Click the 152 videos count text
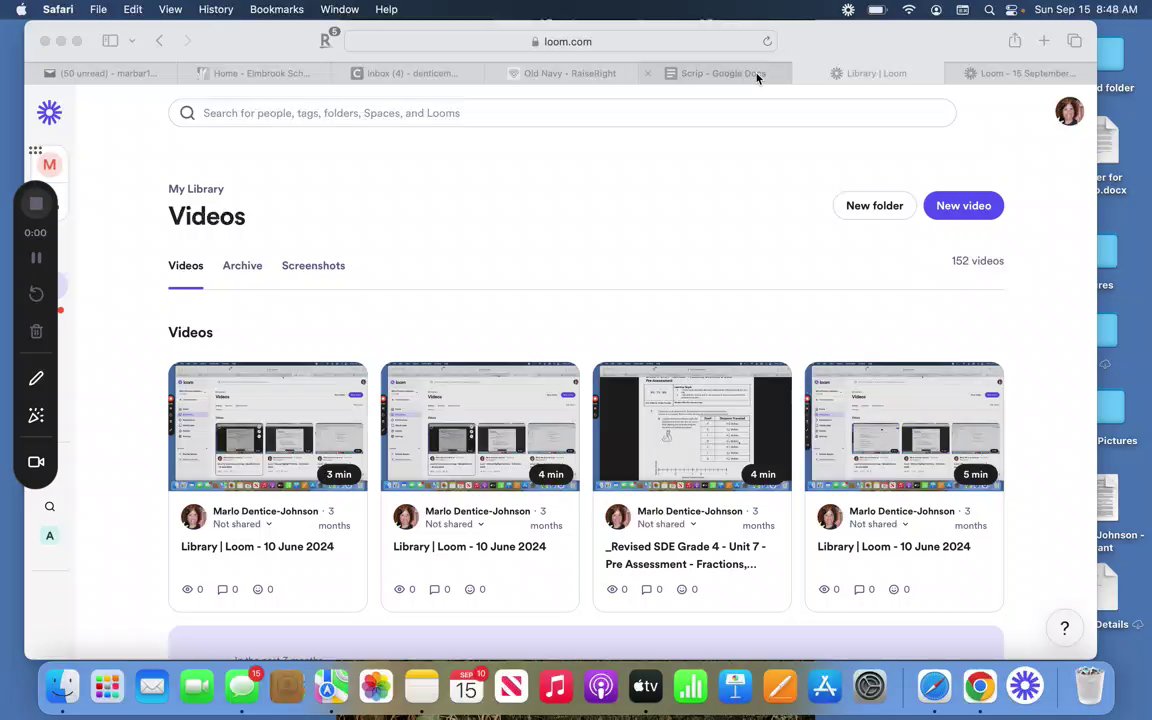Image resolution: width=1152 pixels, height=720 pixels. (977, 261)
